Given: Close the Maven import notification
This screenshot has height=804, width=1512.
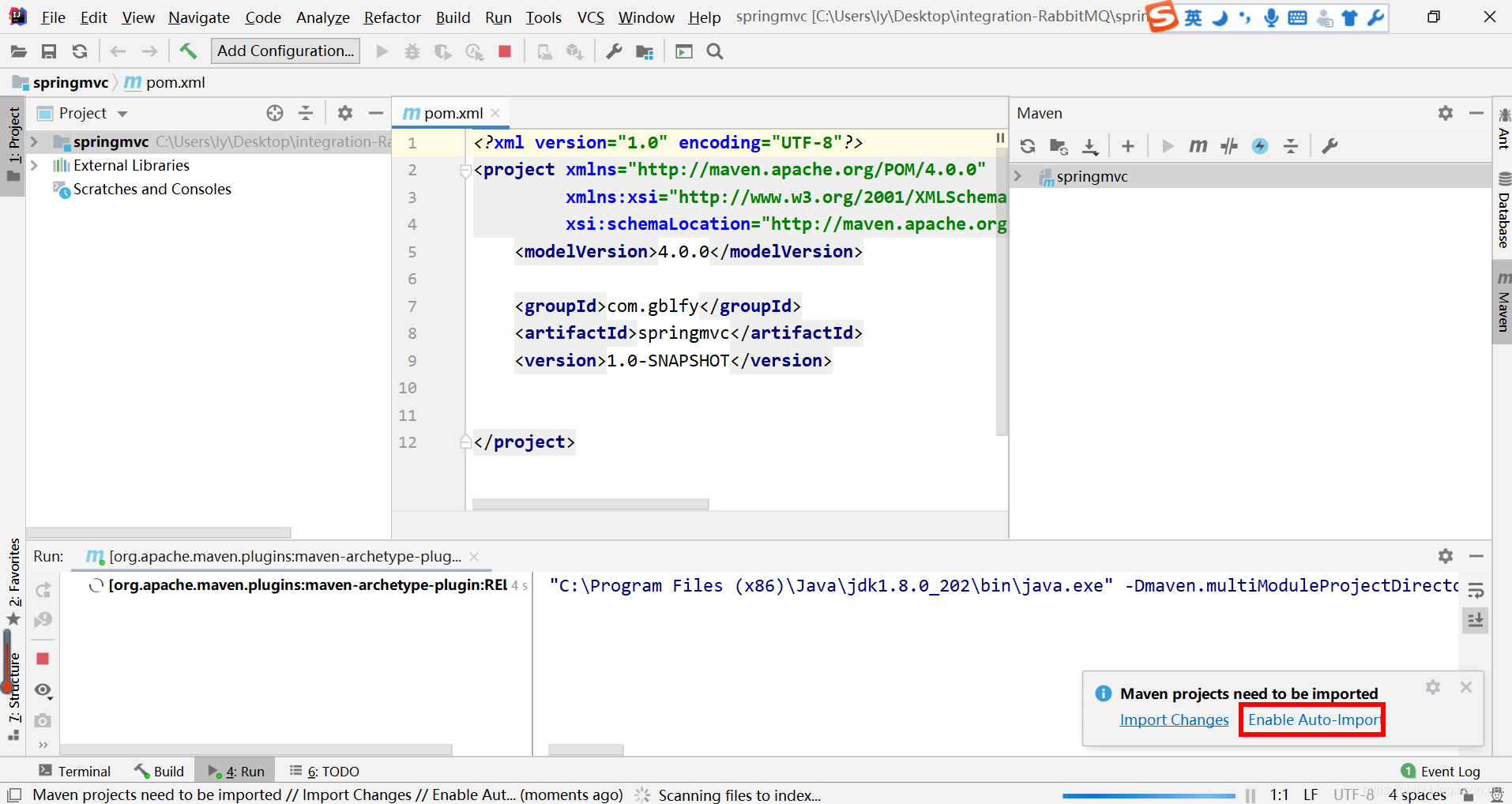Looking at the screenshot, I should click(x=1466, y=687).
